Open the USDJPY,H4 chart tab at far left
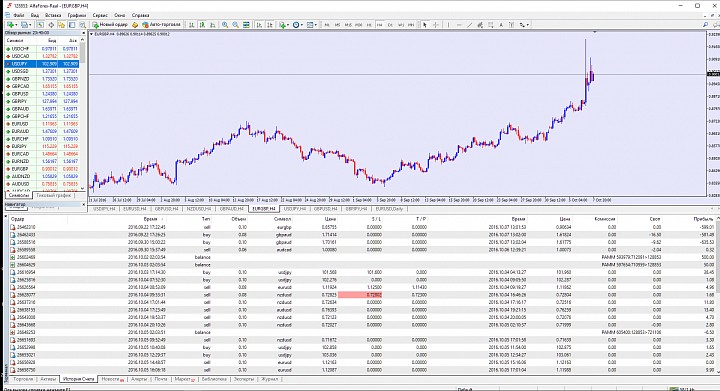This screenshot has height=391, width=720. 104,209
